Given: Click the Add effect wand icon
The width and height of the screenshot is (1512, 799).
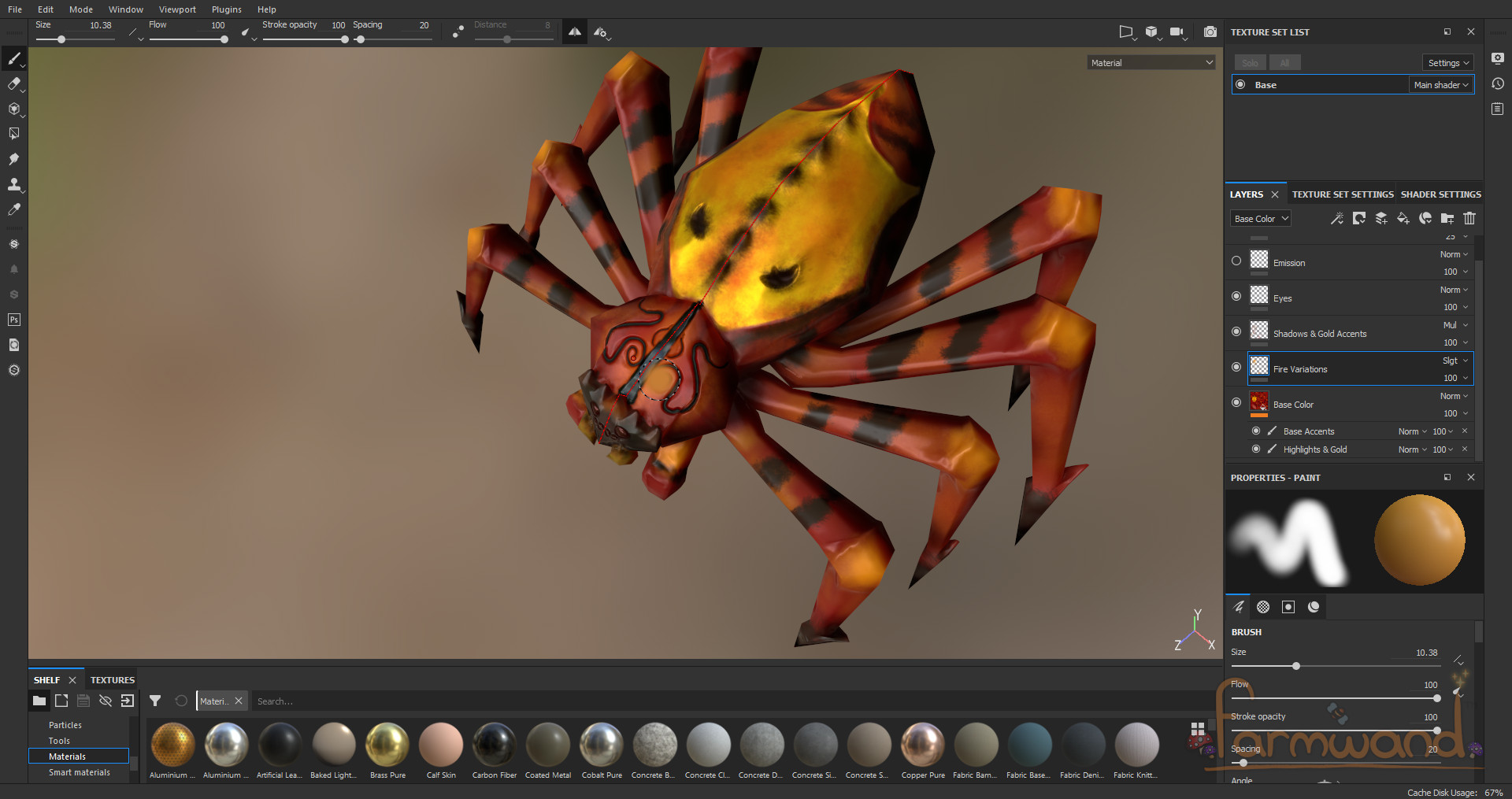Looking at the screenshot, I should [x=1337, y=218].
